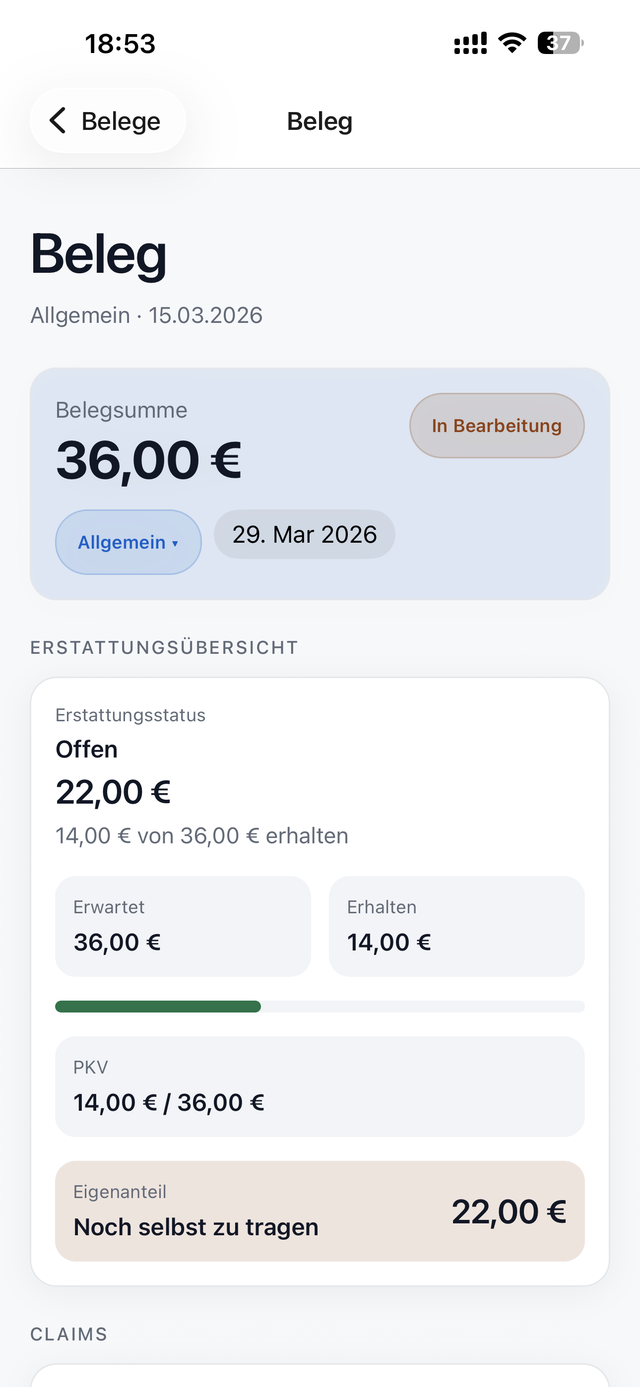Tap the Eigenanteil card labeled Noch selbst zu tragen

319,1211
